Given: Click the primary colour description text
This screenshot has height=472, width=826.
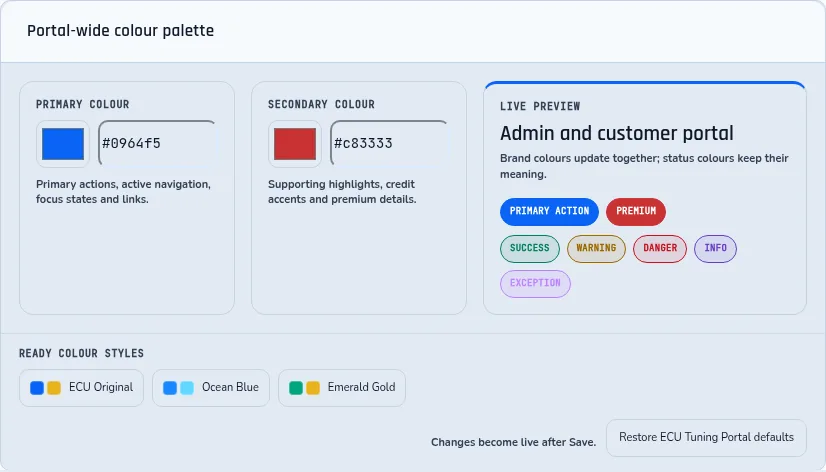Looking at the screenshot, I should (x=123, y=192).
